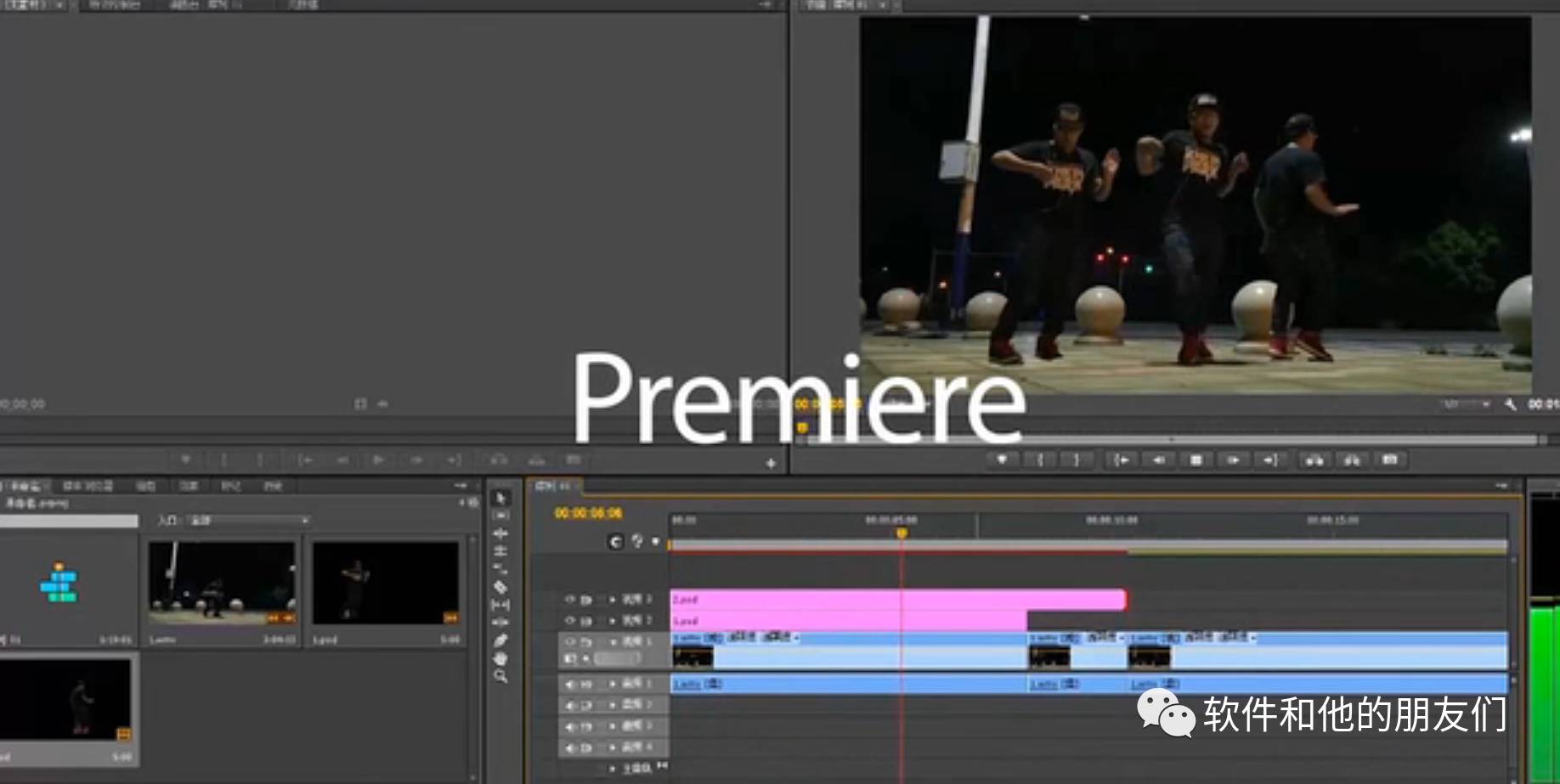Expand the master audio track
1560x784 pixels.
612,769
